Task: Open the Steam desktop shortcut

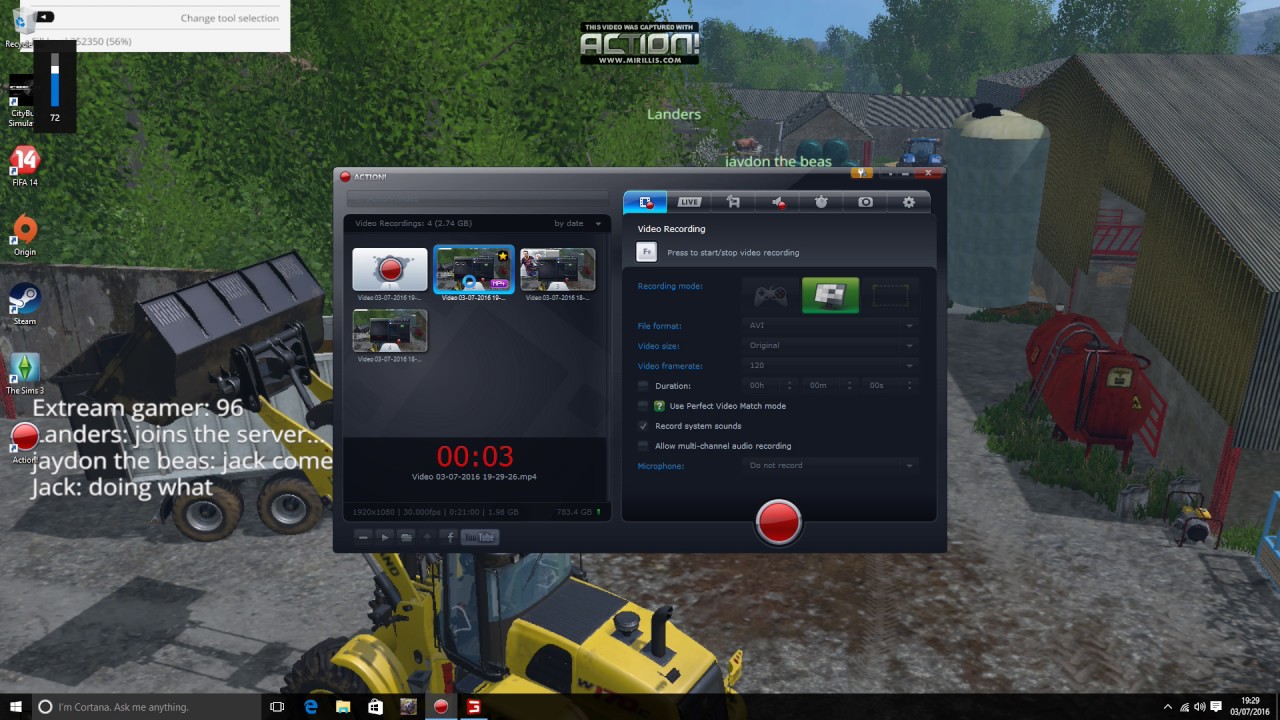Action: click(x=24, y=305)
